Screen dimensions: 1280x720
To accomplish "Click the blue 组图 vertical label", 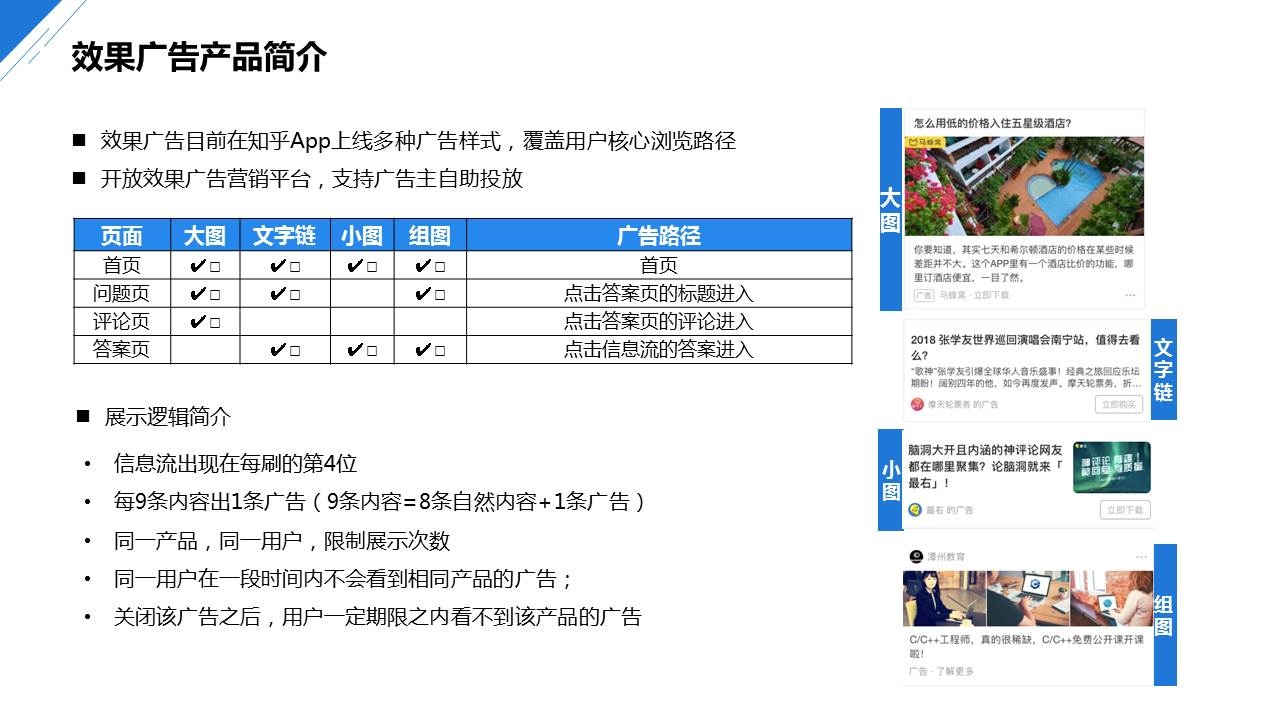I will (1164, 615).
